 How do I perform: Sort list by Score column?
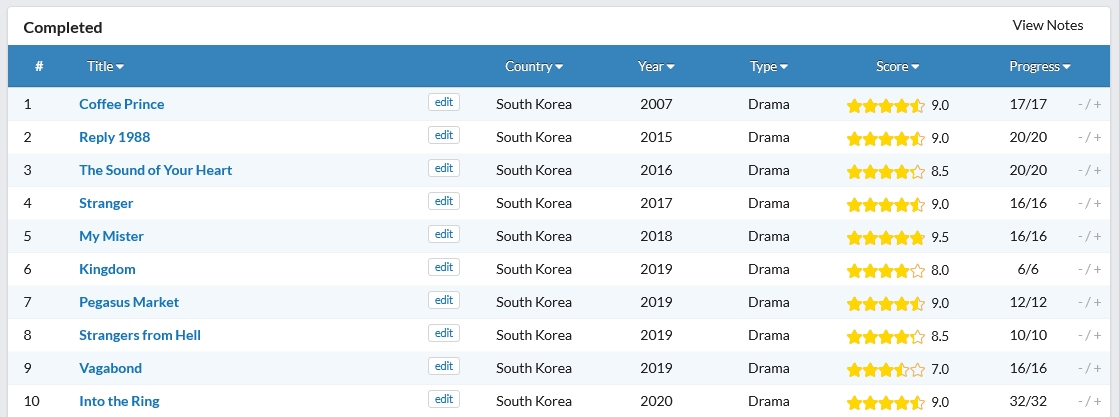pyautogui.click(x=897, y=66)
